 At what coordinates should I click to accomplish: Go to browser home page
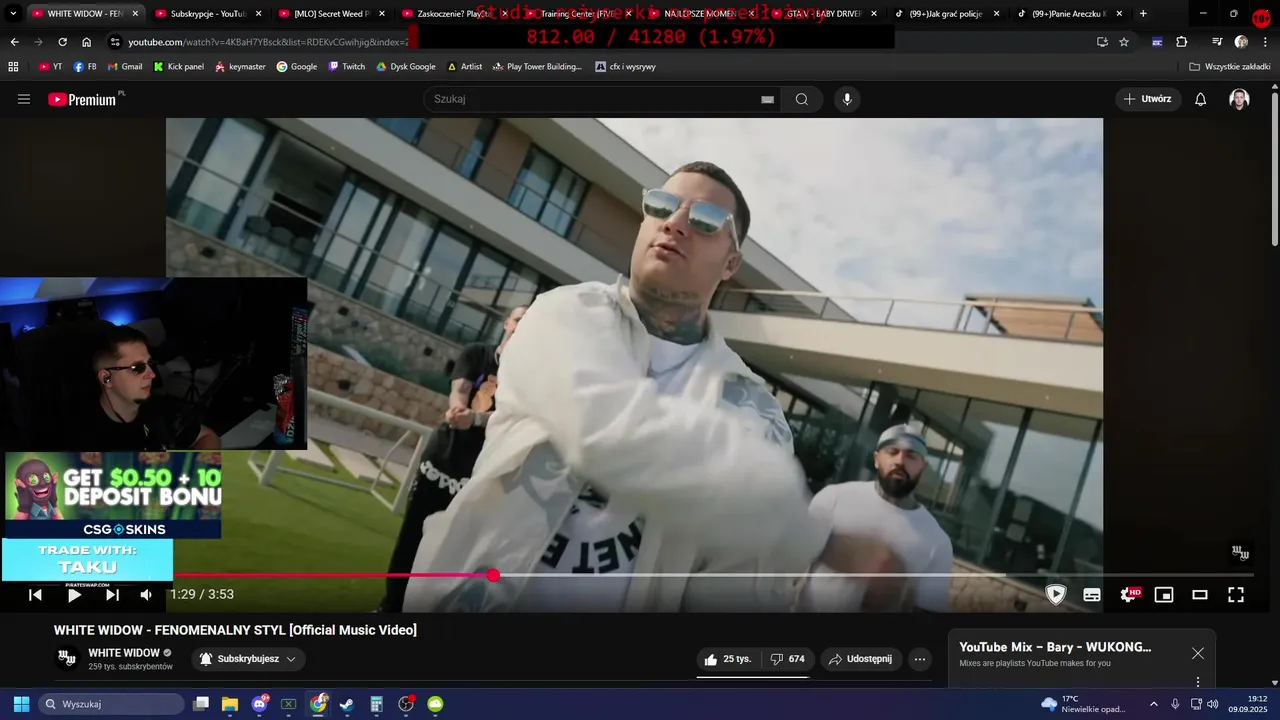click(x=86, y=42)
